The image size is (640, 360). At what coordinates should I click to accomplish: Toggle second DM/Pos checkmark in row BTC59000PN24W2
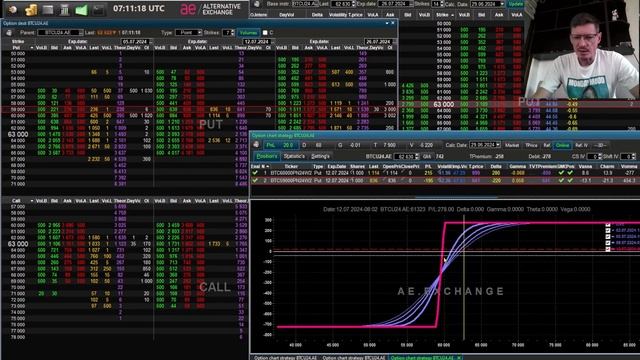click(570, 180)
